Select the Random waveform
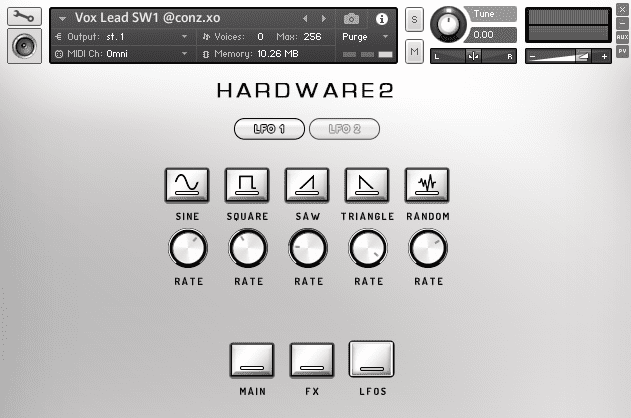This screenshot has width=631, height=418. pyautogui.click(x=427, y=185)
